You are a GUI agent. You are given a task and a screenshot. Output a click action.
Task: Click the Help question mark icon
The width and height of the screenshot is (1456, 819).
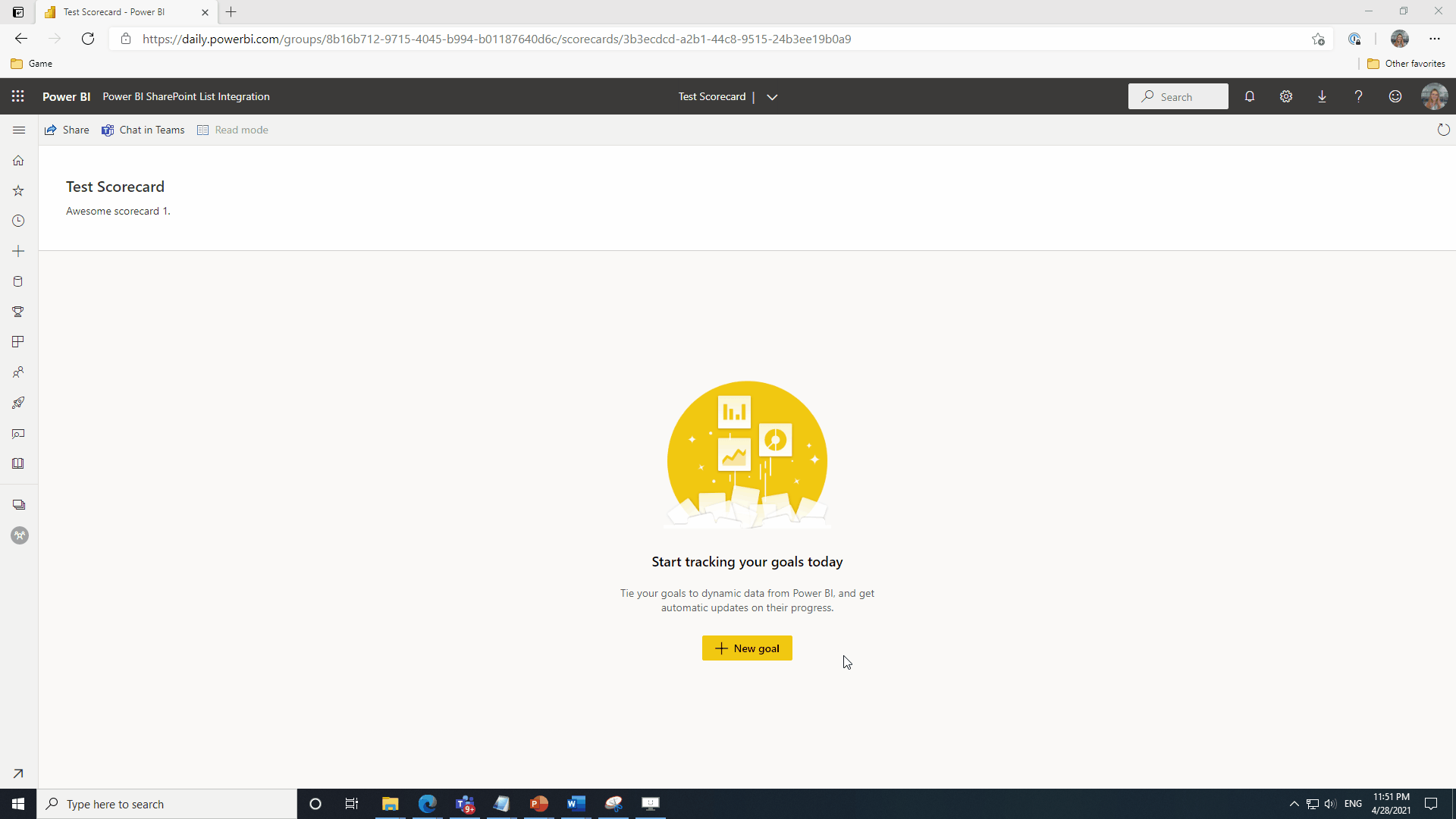coord(1358,96)
